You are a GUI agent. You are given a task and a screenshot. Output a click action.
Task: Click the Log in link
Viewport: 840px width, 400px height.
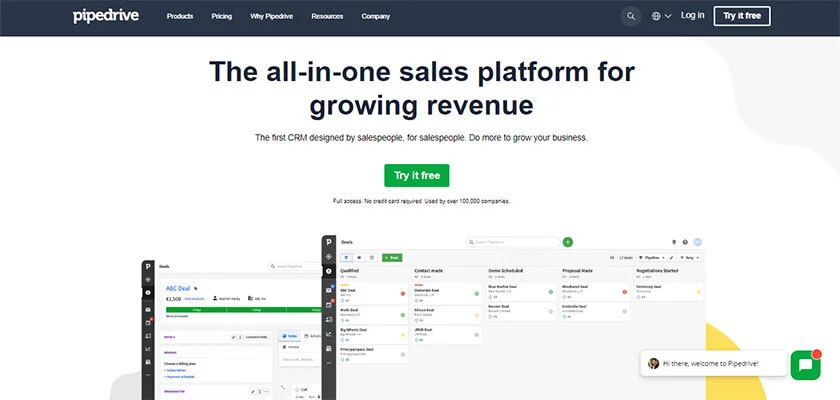click(x=693, y=16)
